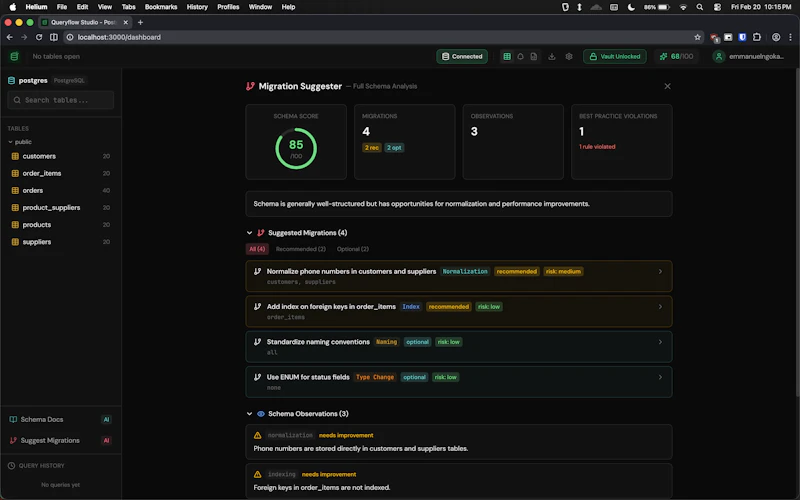
Task: Click the Vault Unlocked button
Action: [x=615, y=56]
